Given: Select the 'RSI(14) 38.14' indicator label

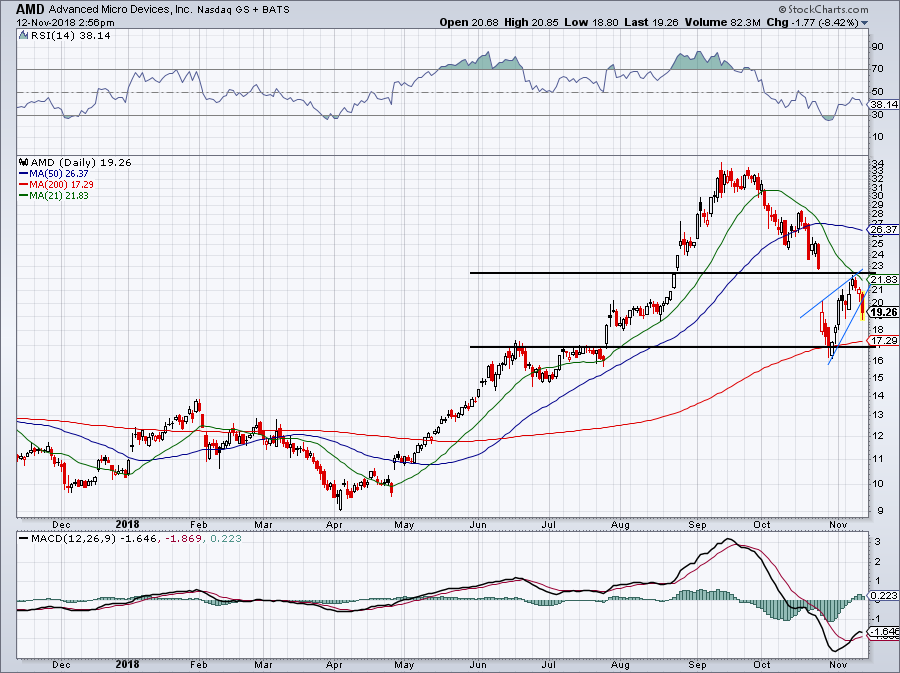Looking at the screenshot, I should point(71,35).
